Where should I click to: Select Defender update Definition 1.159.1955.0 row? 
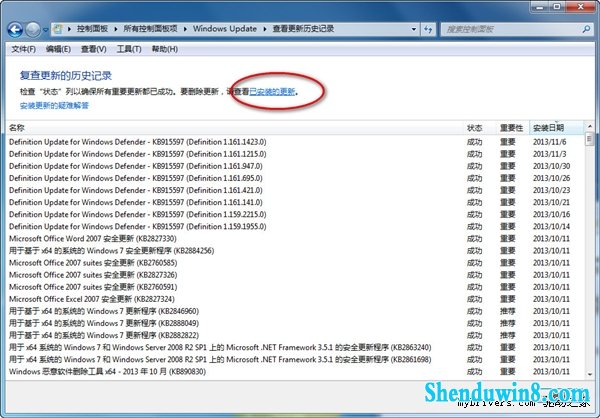[295, 227]
